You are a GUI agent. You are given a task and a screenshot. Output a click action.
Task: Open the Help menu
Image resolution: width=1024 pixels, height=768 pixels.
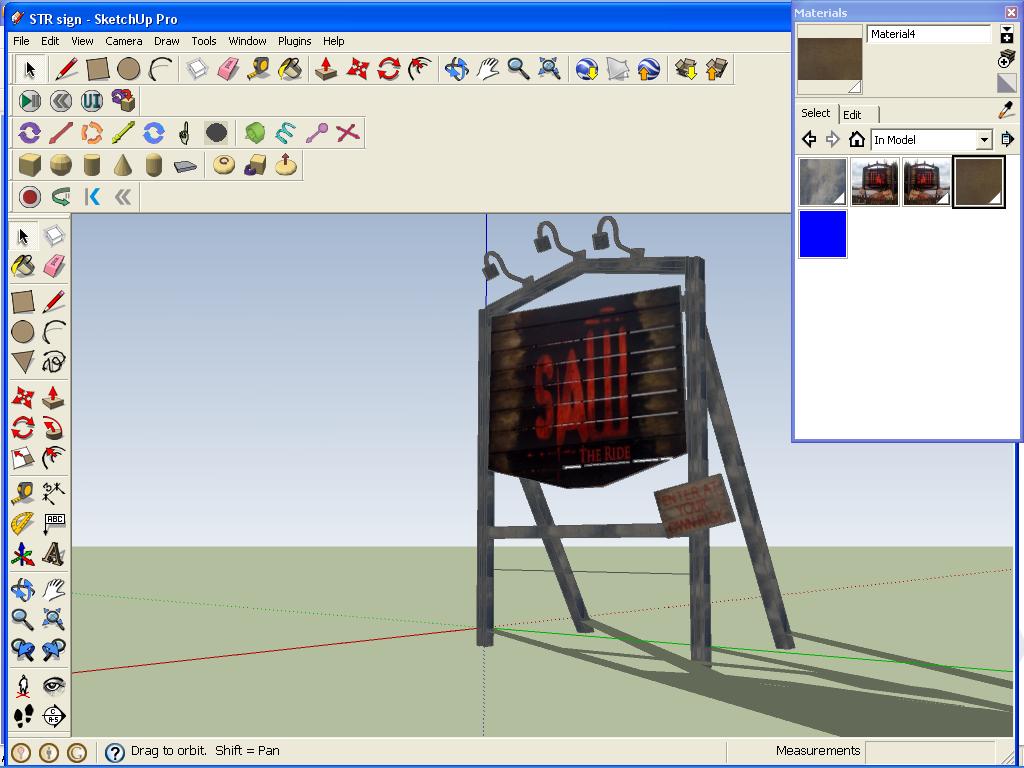pyautogui.click(x=333, y=40)
